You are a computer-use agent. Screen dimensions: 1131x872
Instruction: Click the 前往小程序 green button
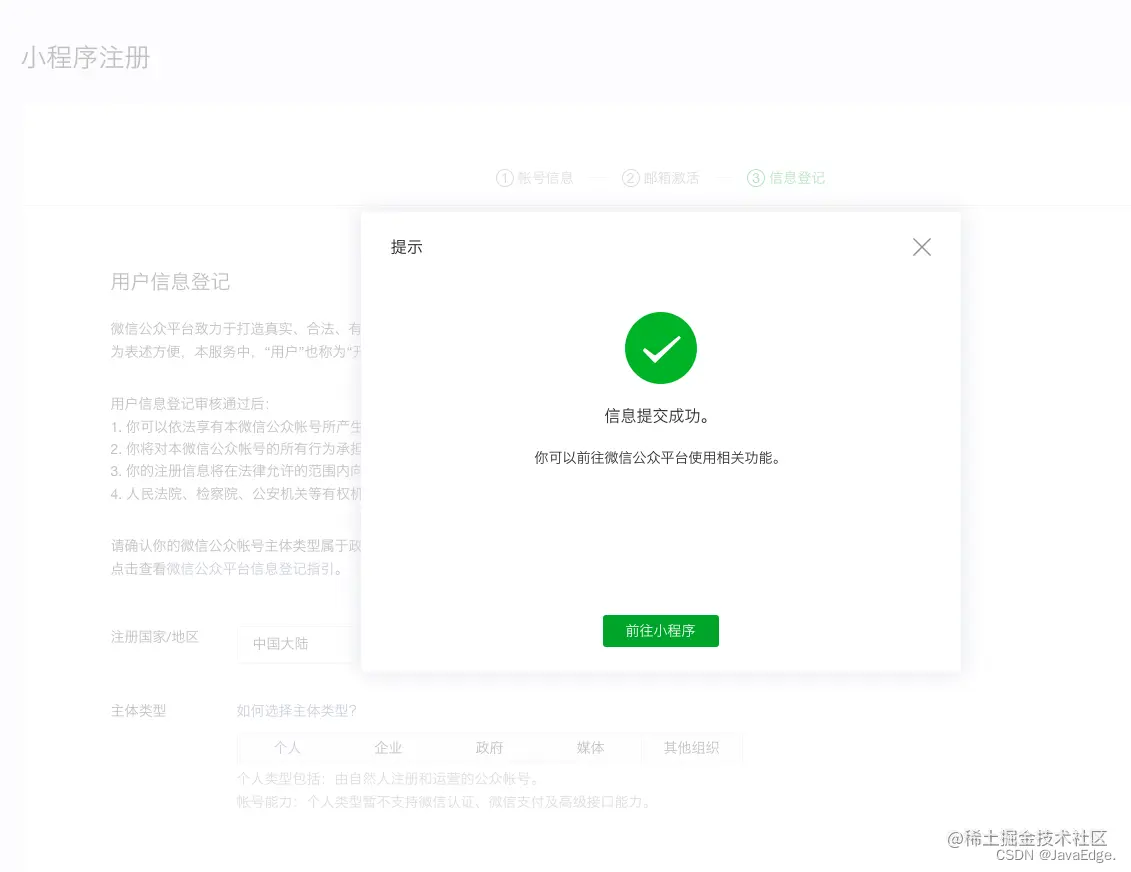pos(661,631)
